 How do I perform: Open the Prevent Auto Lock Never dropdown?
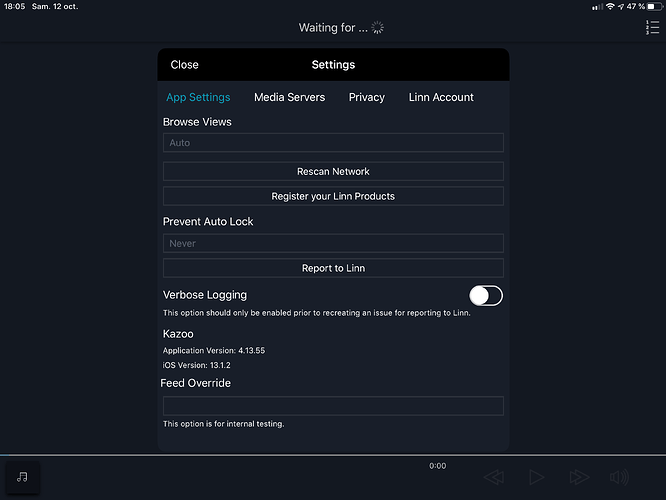[333, 243]
